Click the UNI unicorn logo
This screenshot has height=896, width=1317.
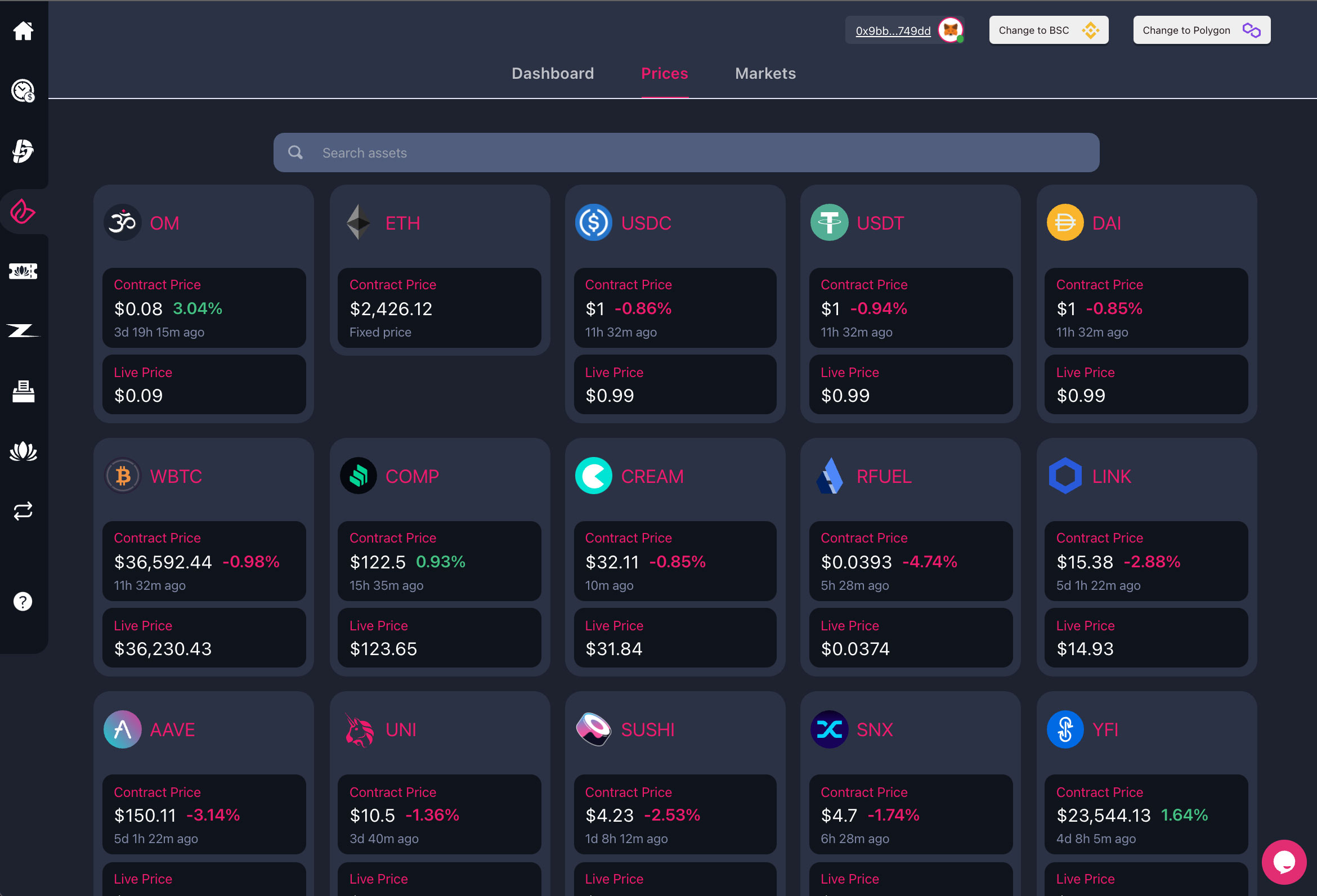pos(359,729)
